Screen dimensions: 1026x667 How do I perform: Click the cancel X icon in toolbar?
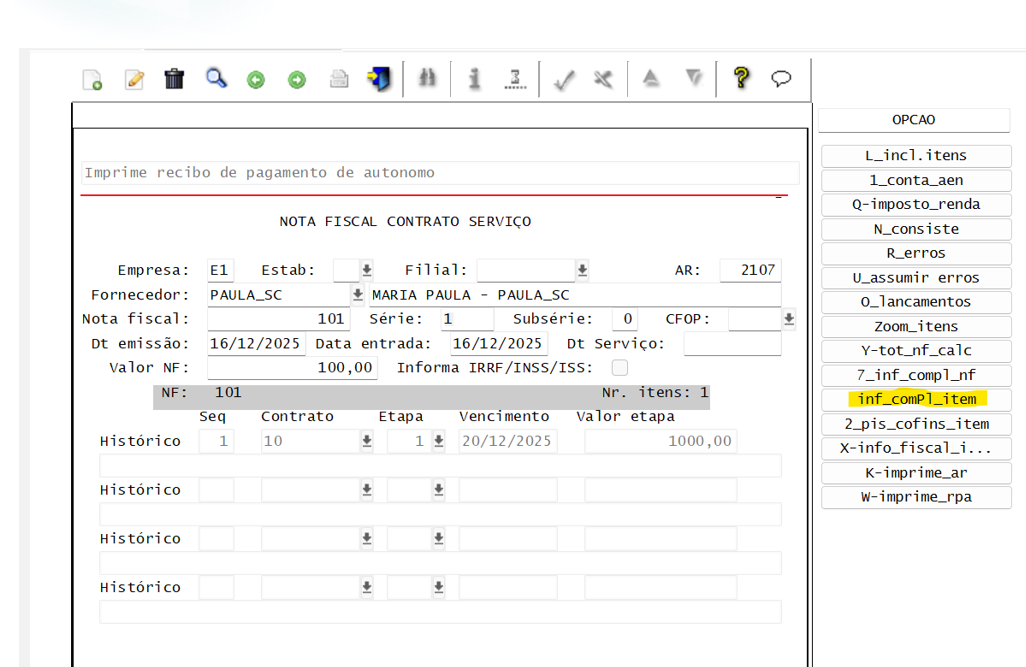tap(603, 79)
